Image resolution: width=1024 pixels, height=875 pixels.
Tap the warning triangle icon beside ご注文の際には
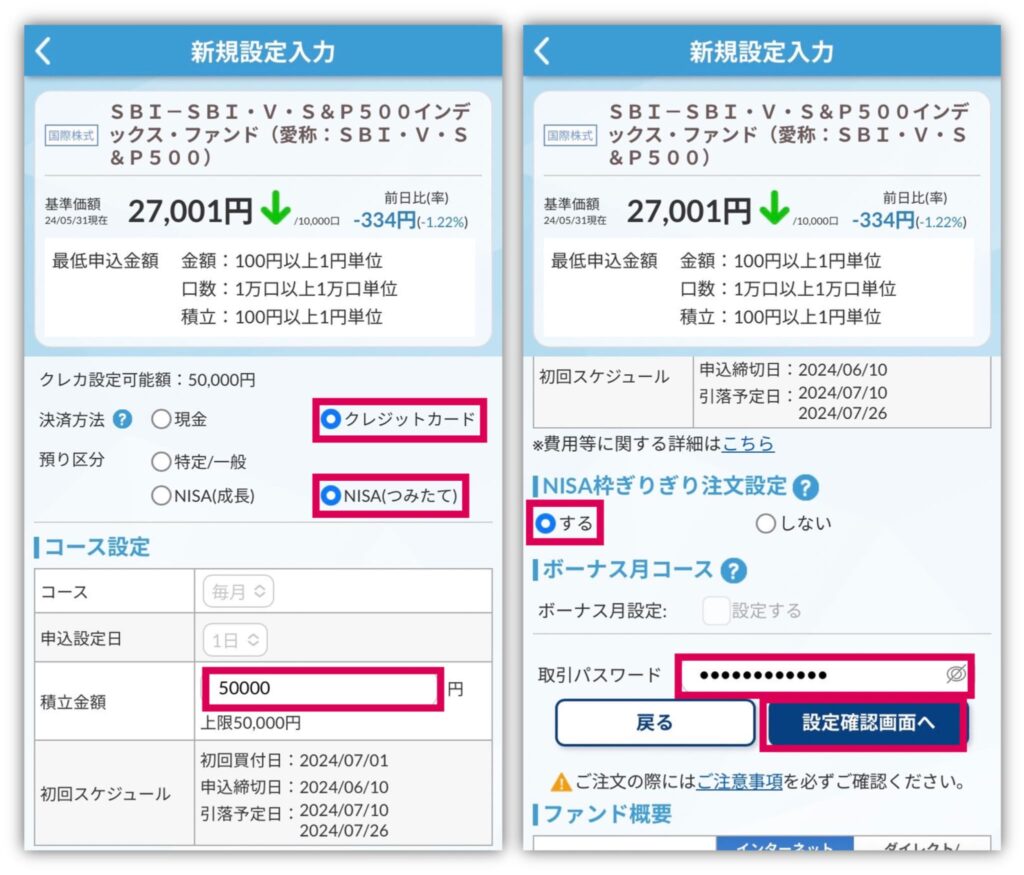561,781
